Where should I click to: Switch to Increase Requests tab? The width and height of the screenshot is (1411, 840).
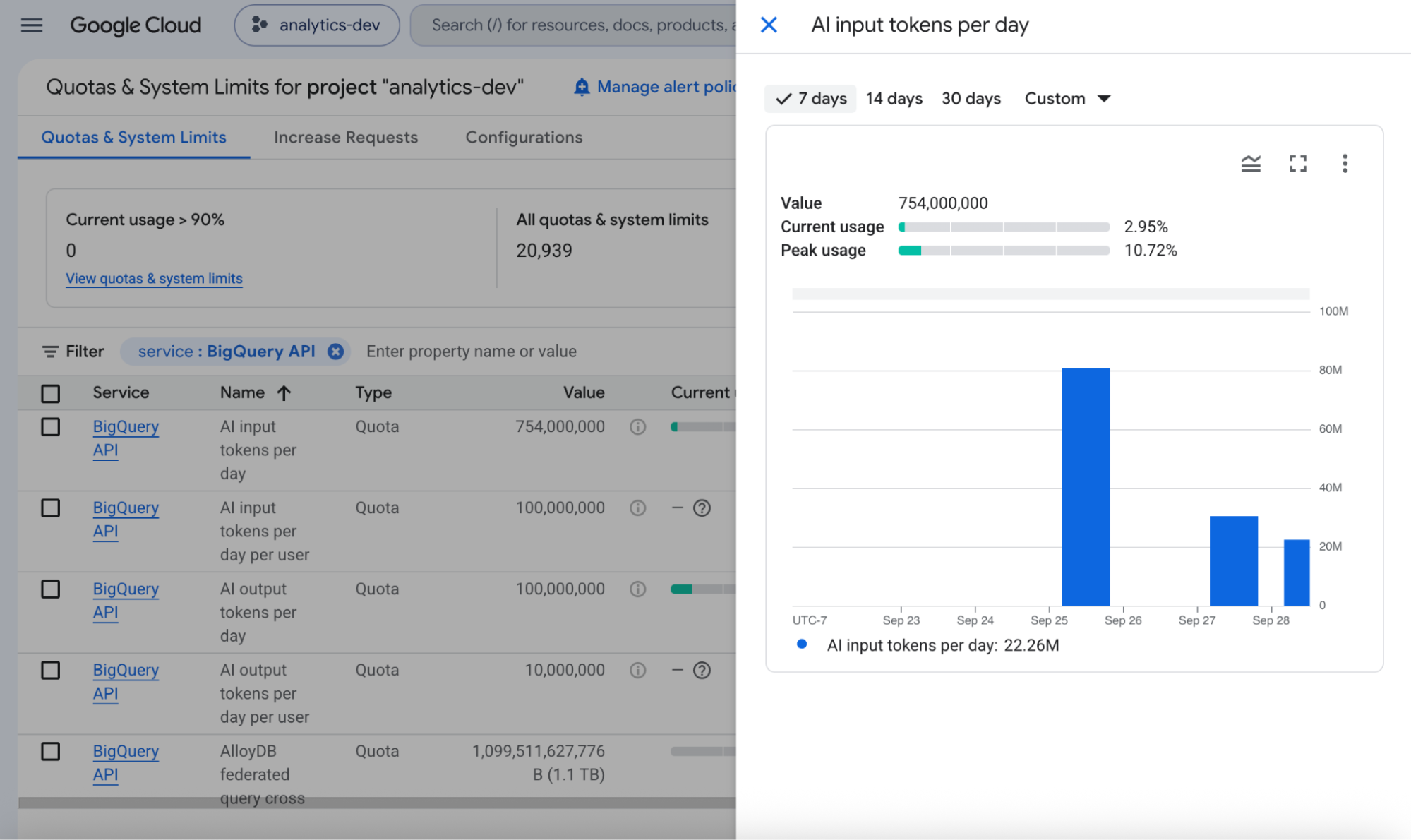[346, 138]
